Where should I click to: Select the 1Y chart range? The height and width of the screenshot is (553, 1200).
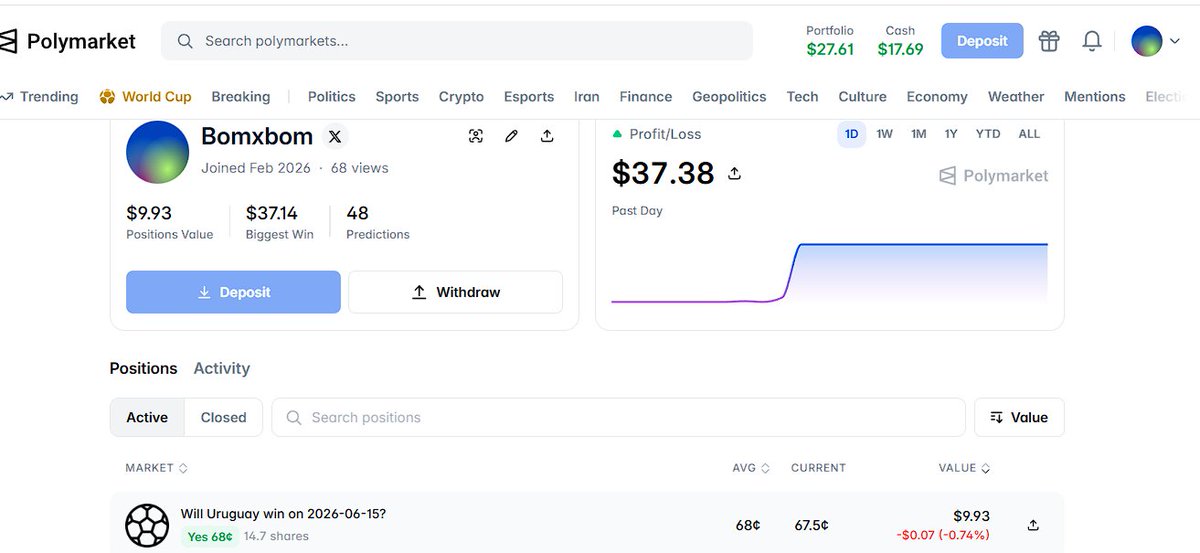(951, 134)
